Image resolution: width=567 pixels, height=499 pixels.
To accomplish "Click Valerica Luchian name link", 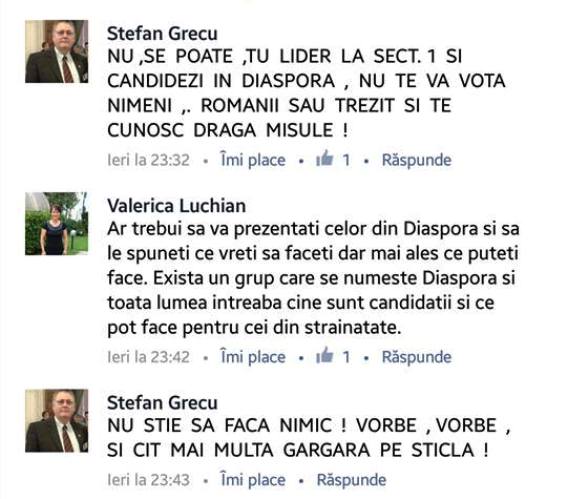I will 176,206.
